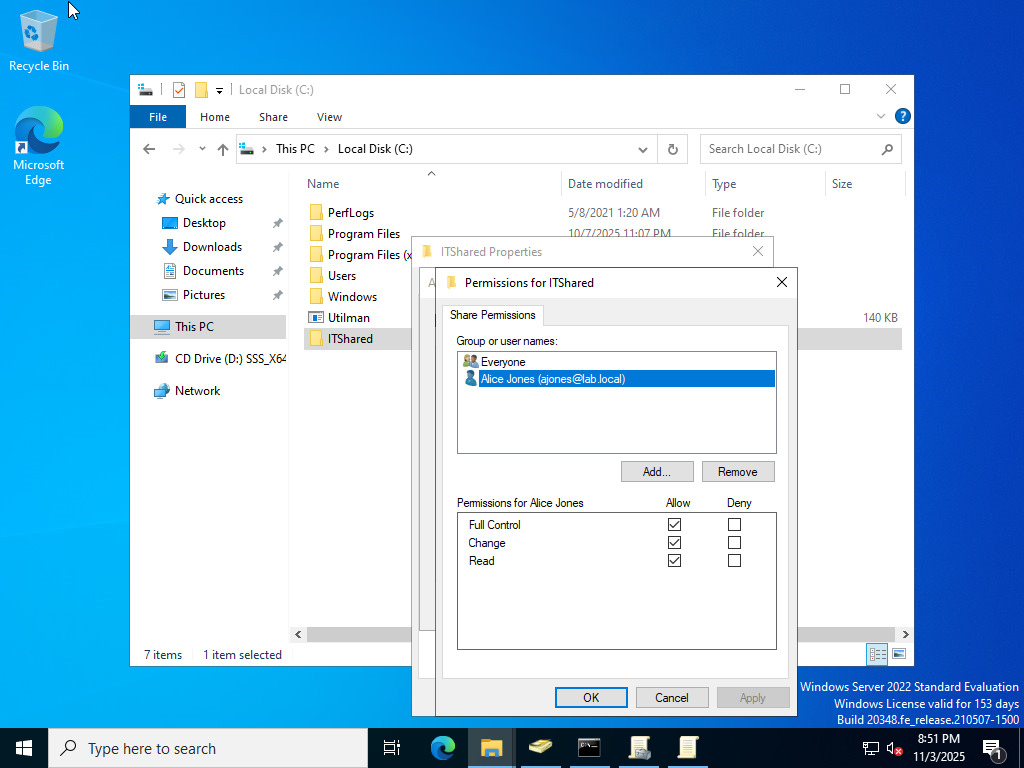Uncheck Allow checkbox for Read
The image size is (1024, 768).
tap(674, 561)
